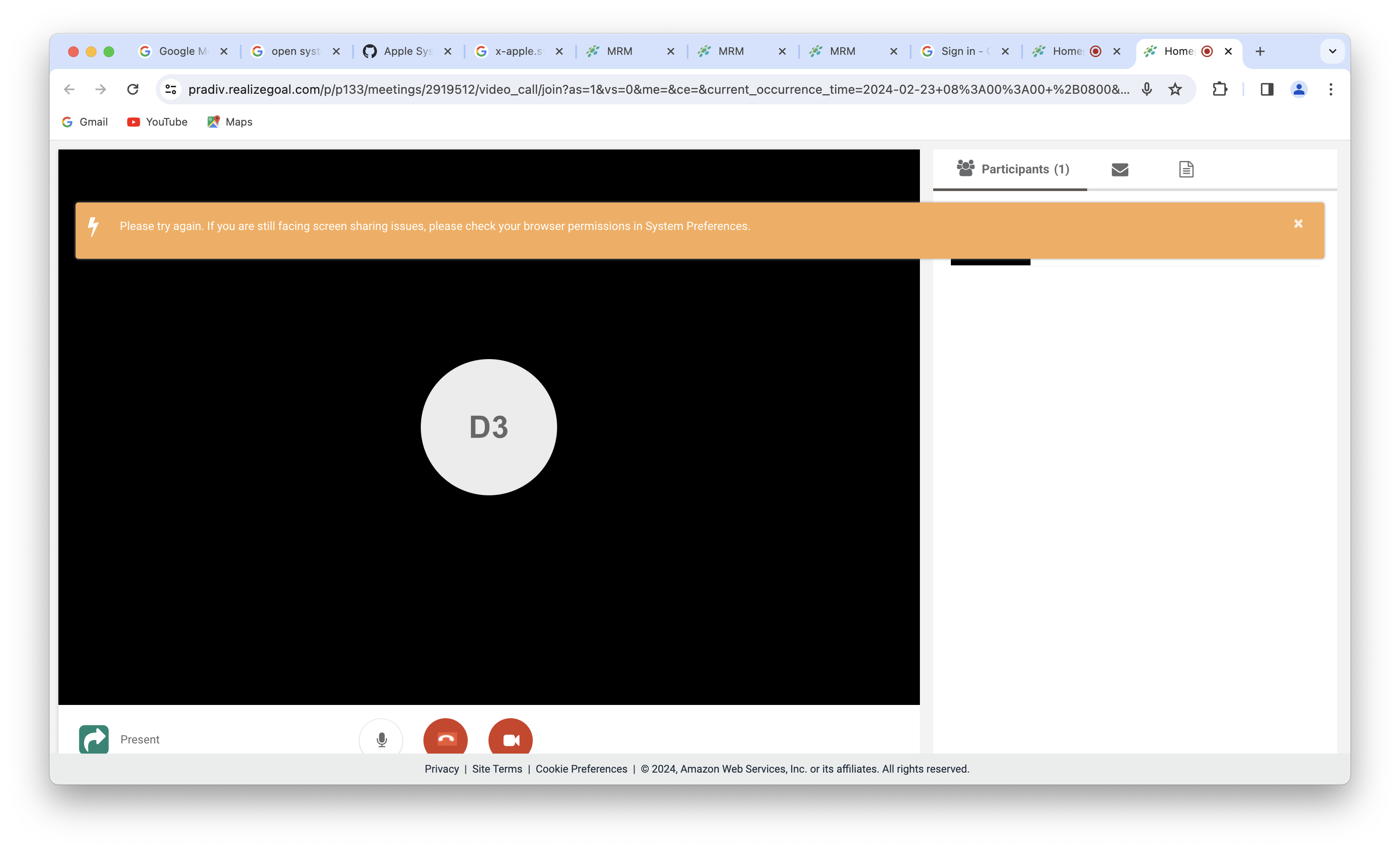Toggle the browser side panel
Image resolution: width=1400 pixels, height=850 pixels.
point(1266,88)
